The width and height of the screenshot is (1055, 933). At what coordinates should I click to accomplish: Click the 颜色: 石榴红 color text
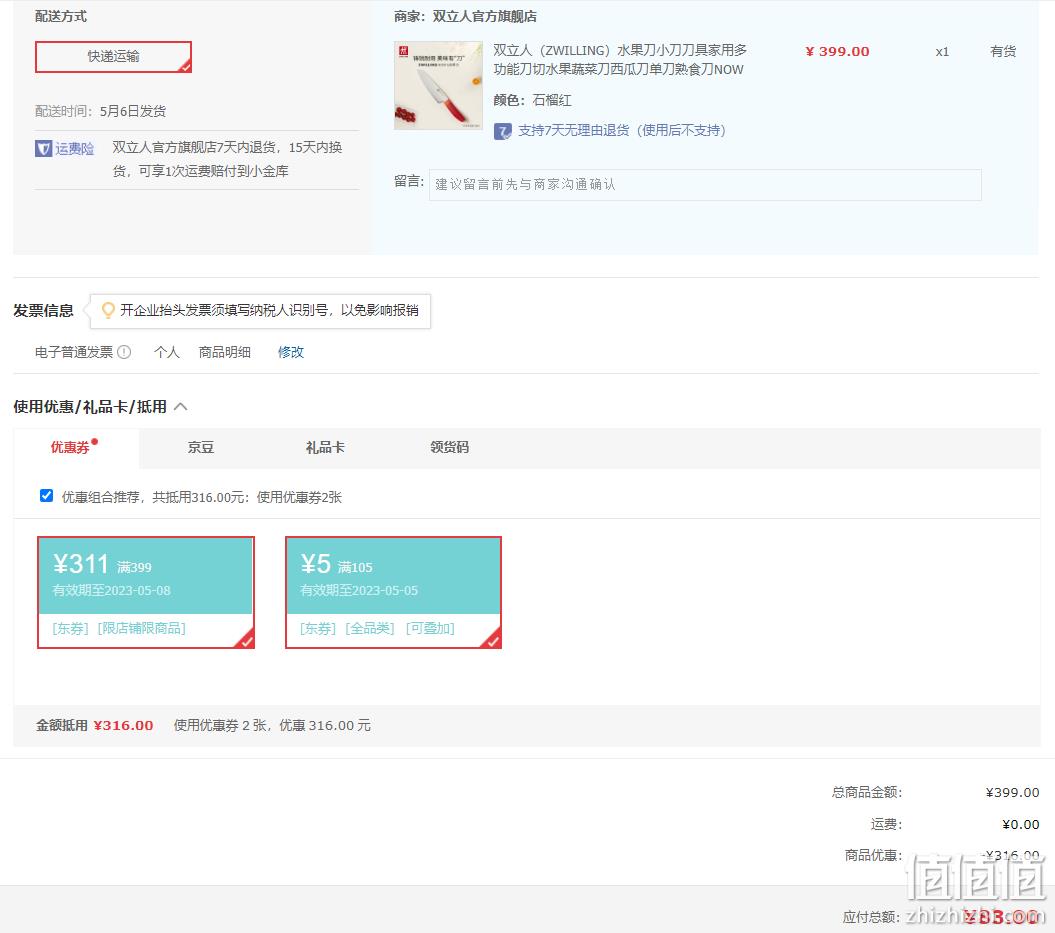(x=532, y=100)
